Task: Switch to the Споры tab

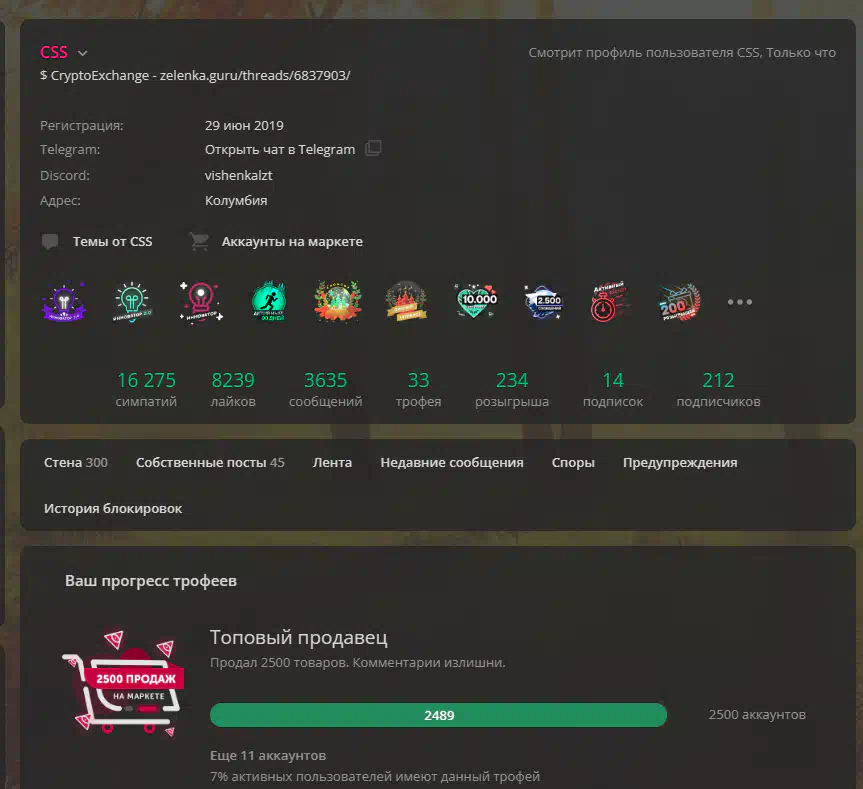Action: 573,462
